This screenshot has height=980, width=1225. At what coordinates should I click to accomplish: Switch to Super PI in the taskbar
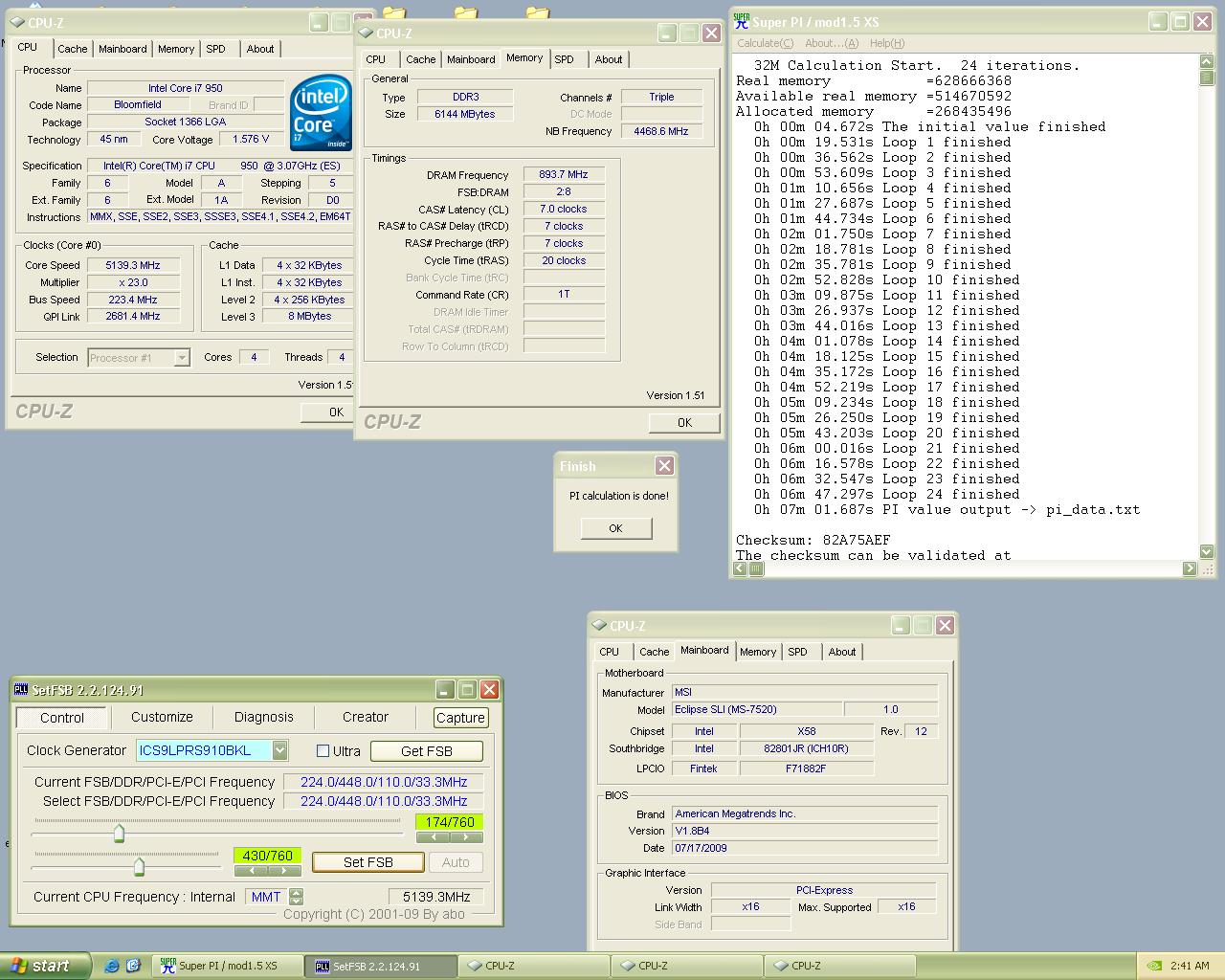click(x=228, y=966)
